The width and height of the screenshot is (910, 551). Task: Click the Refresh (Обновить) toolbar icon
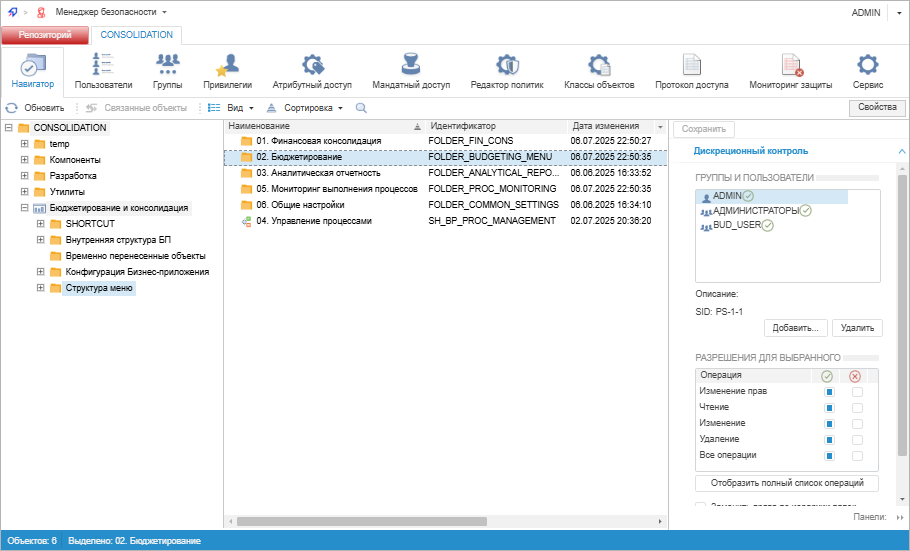coord(12,108)
